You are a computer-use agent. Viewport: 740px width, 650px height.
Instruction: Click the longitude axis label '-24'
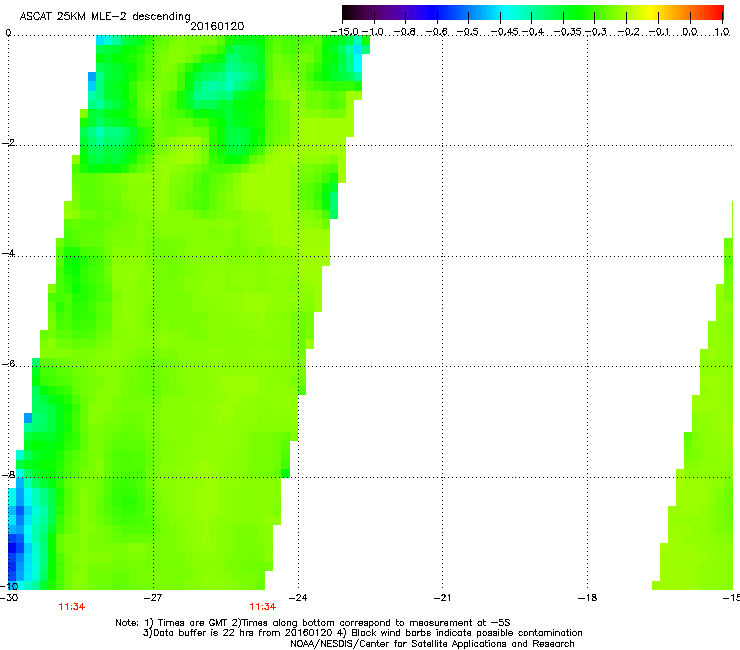298,598
